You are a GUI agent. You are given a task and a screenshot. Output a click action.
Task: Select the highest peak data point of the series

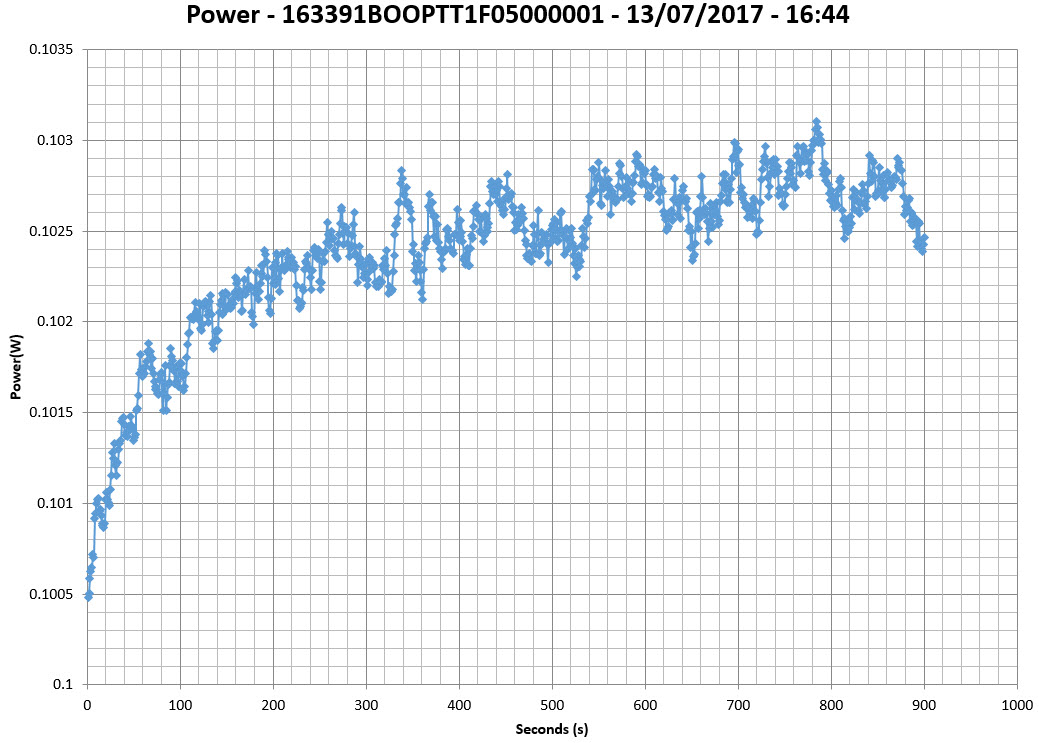click(x=816, y=122)
